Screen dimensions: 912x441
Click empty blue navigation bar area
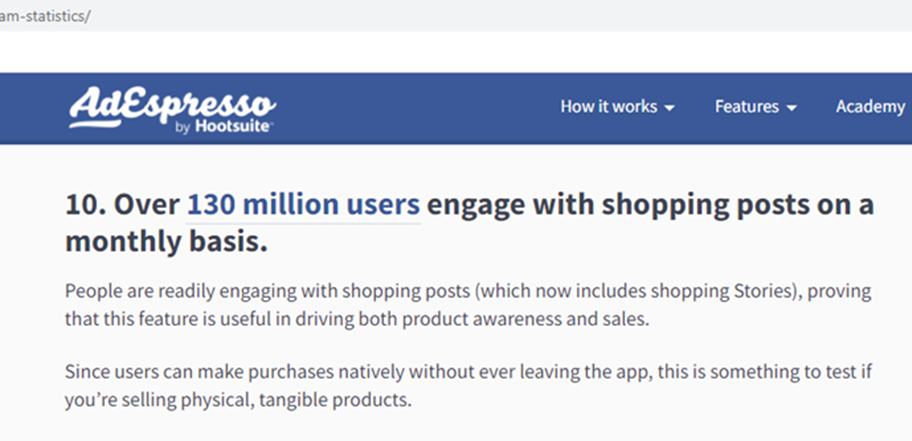[420, 108]
